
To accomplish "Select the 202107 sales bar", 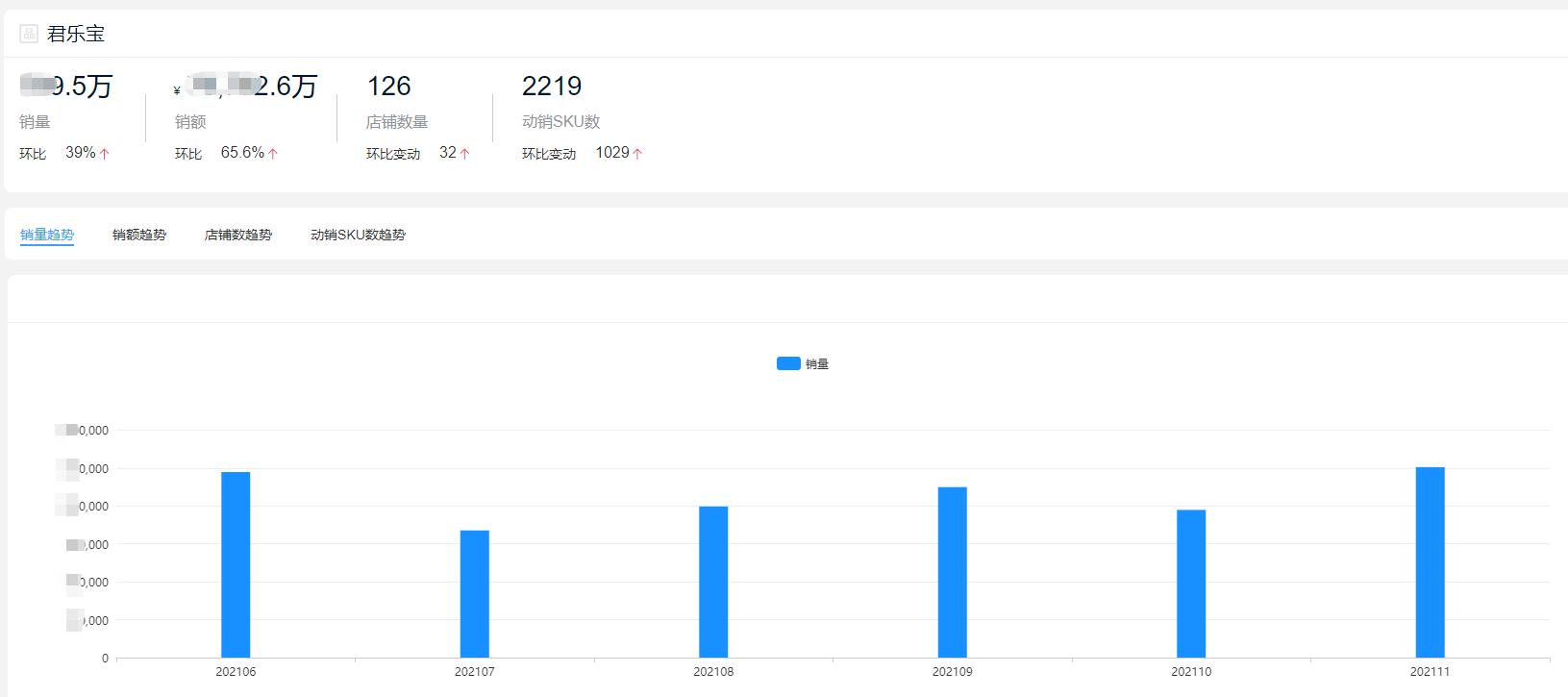I will 475,594.
